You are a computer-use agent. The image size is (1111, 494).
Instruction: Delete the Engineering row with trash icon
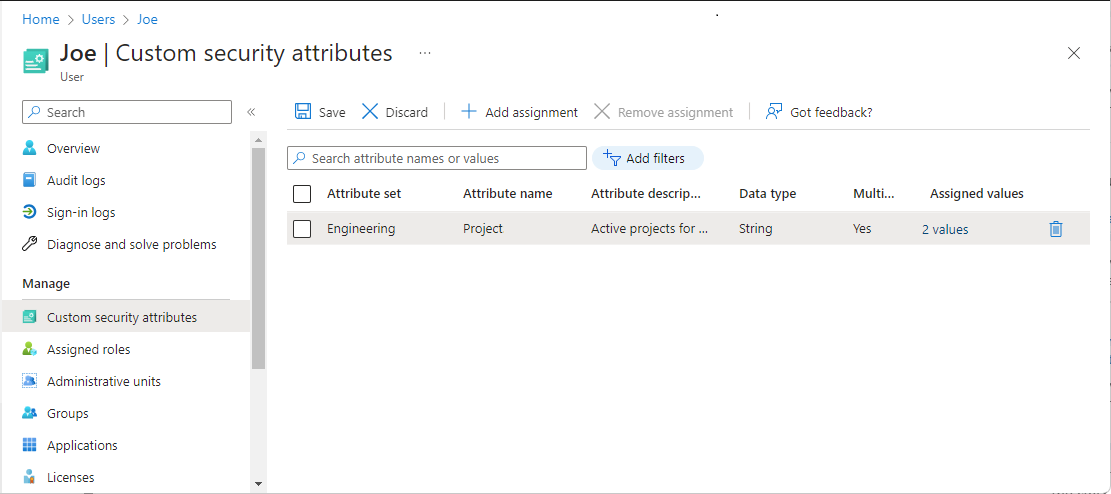point(1056,229)
